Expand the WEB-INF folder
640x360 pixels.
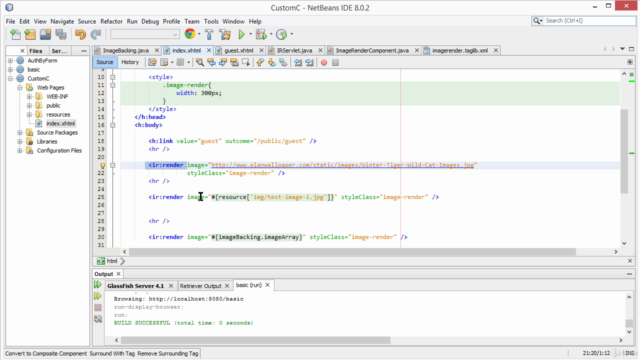[29, 97]
